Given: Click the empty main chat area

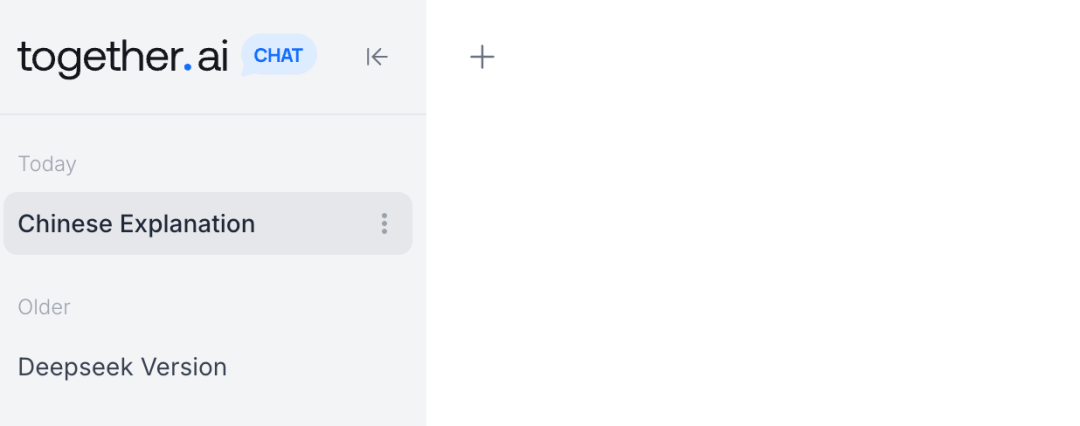Looking at the screenshot, I should (752, 250).
